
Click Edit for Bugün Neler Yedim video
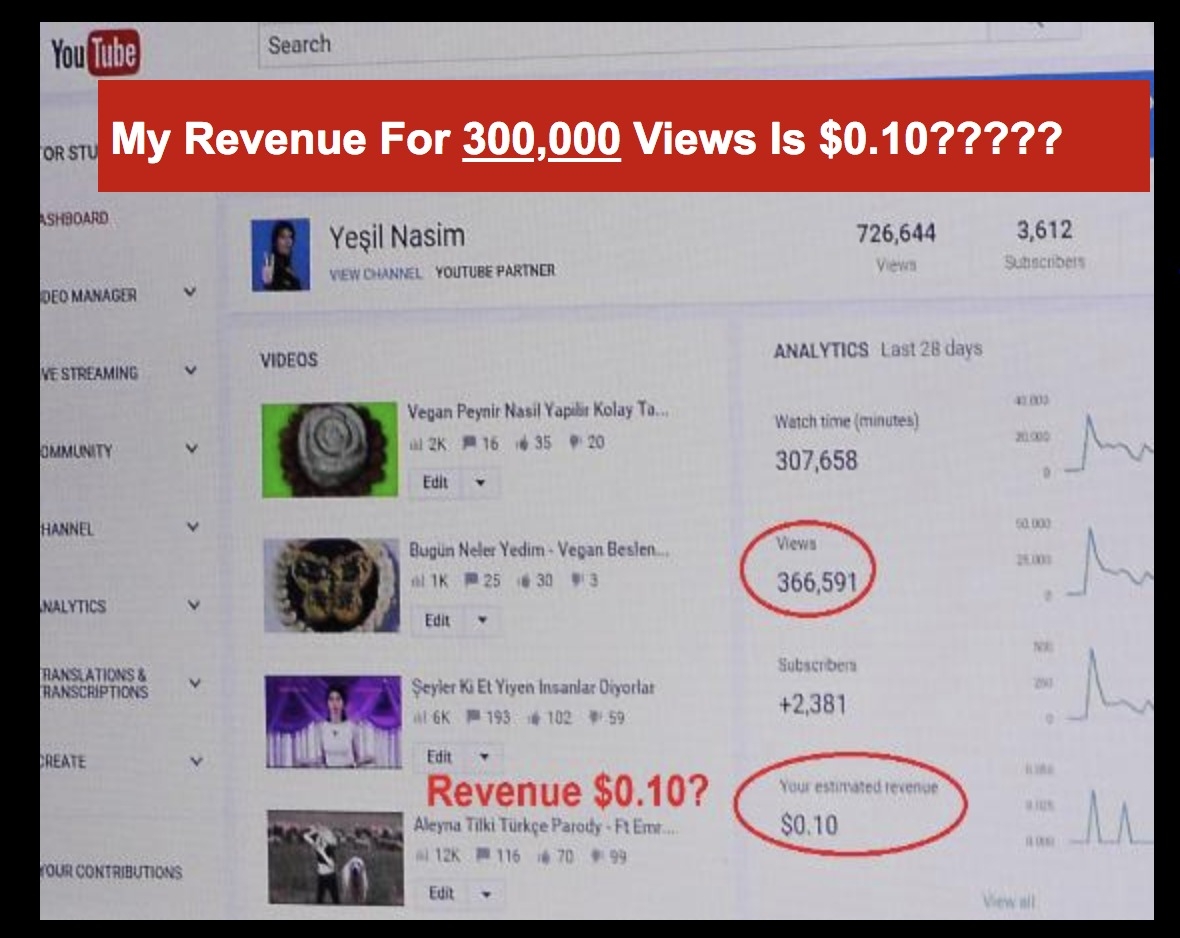437,620
